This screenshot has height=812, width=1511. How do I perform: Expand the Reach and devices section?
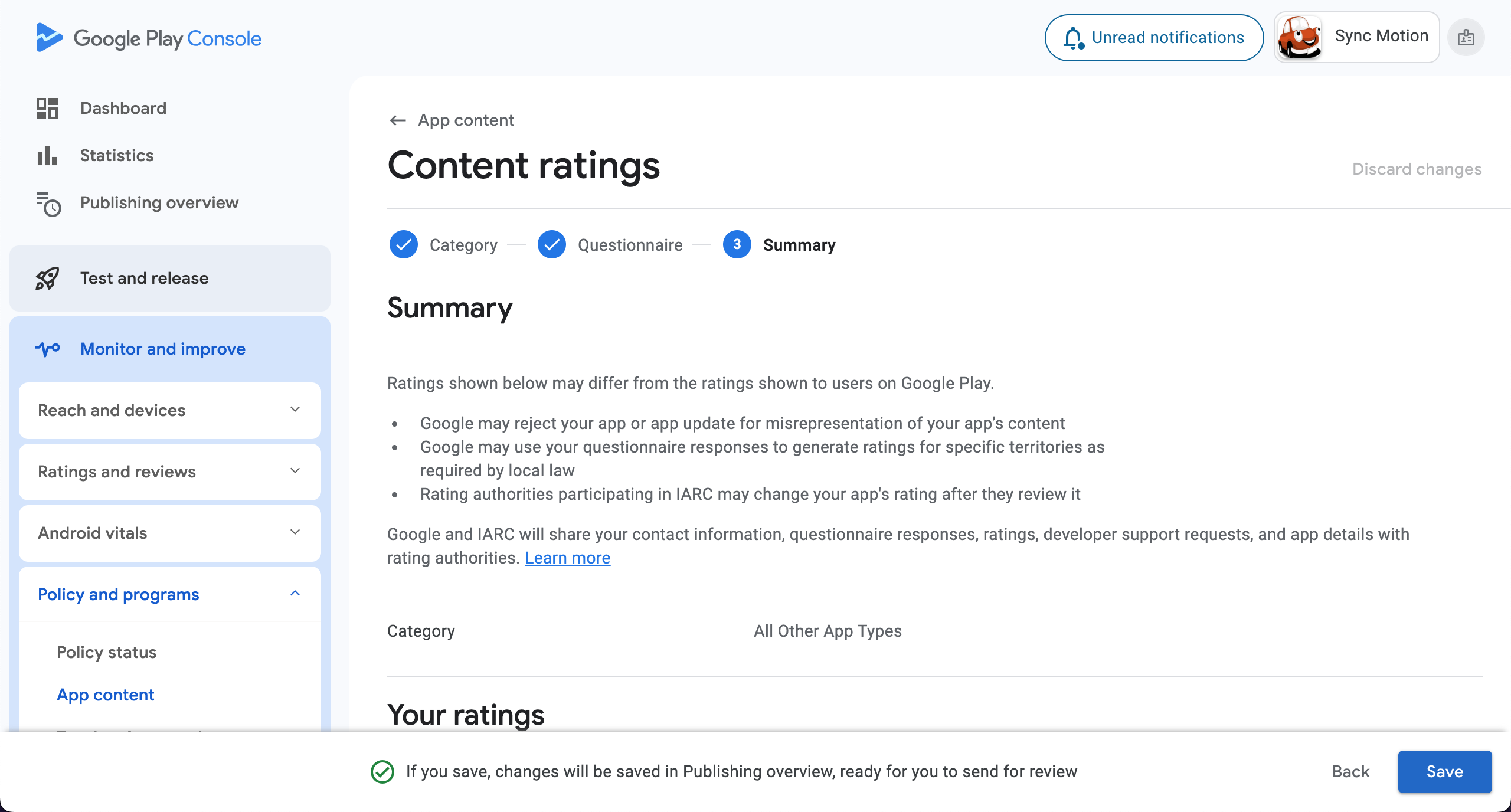tap(170, 410)
